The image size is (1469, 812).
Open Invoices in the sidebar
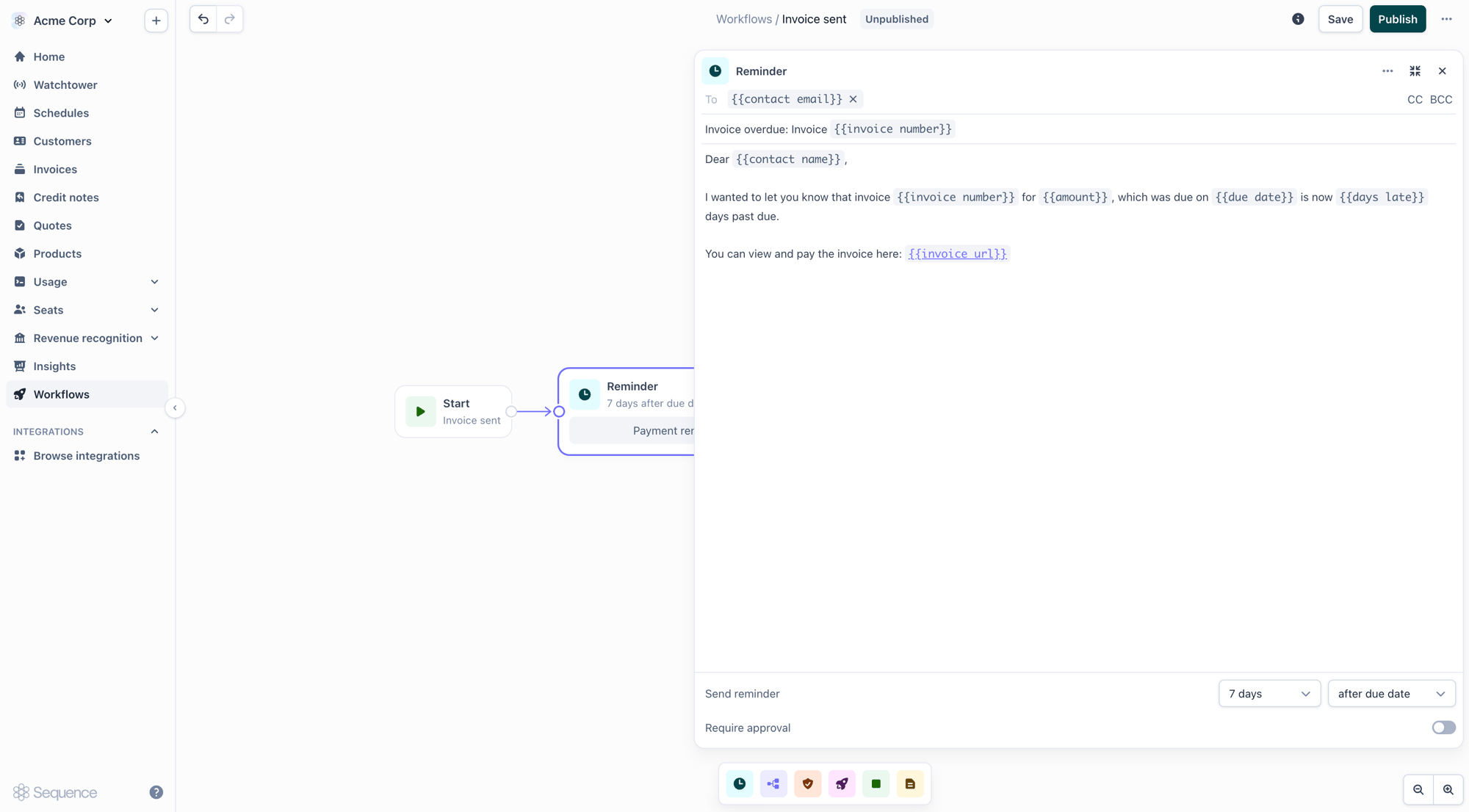coord(87,170)
